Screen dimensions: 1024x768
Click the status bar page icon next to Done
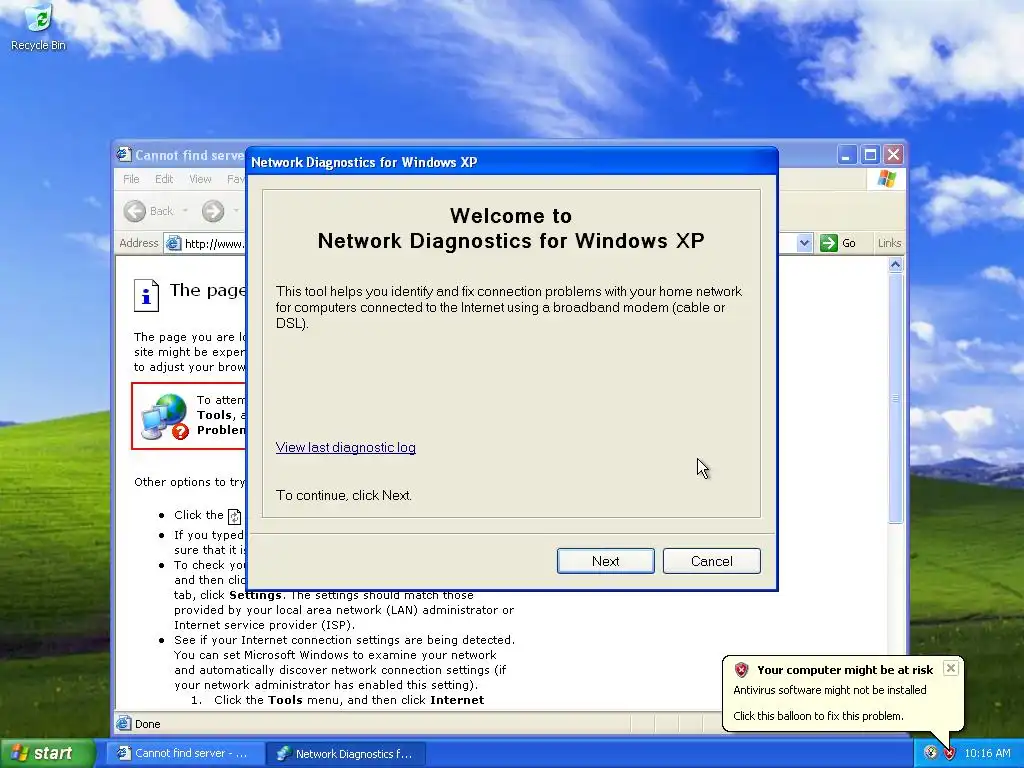click(123, 724)
